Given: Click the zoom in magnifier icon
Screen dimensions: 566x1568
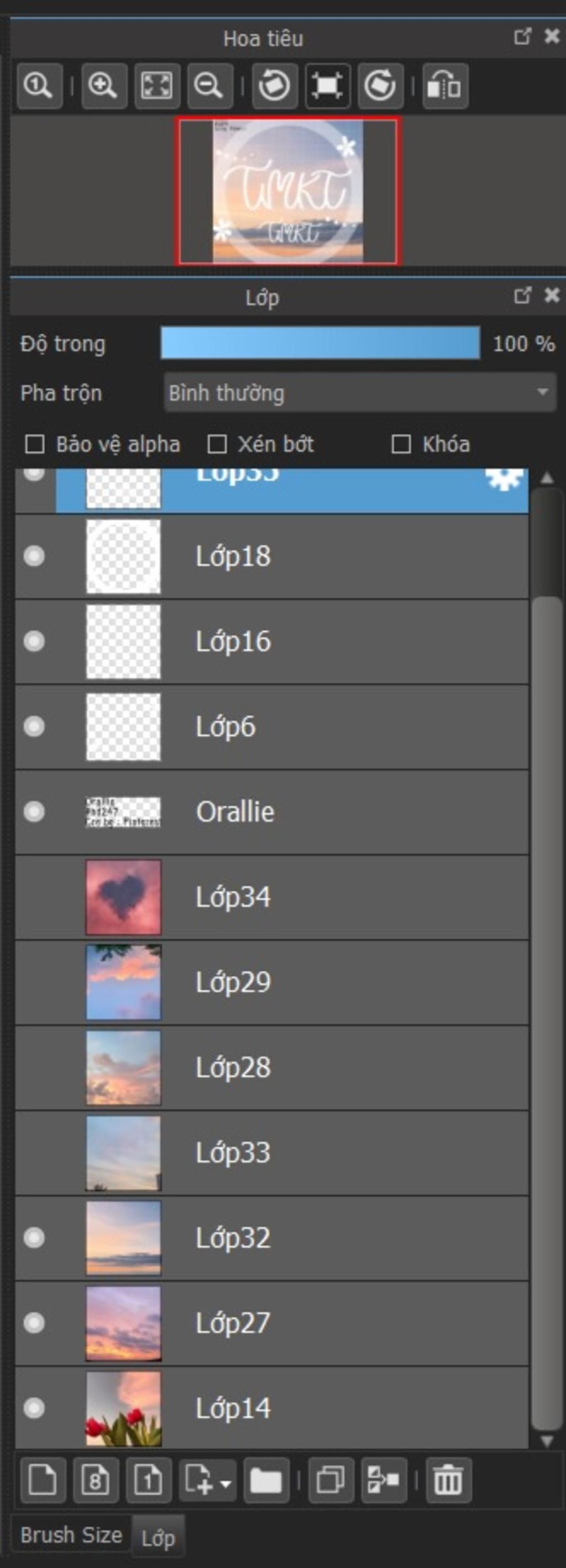Looking at the screenshot, I should pos(103,86).
